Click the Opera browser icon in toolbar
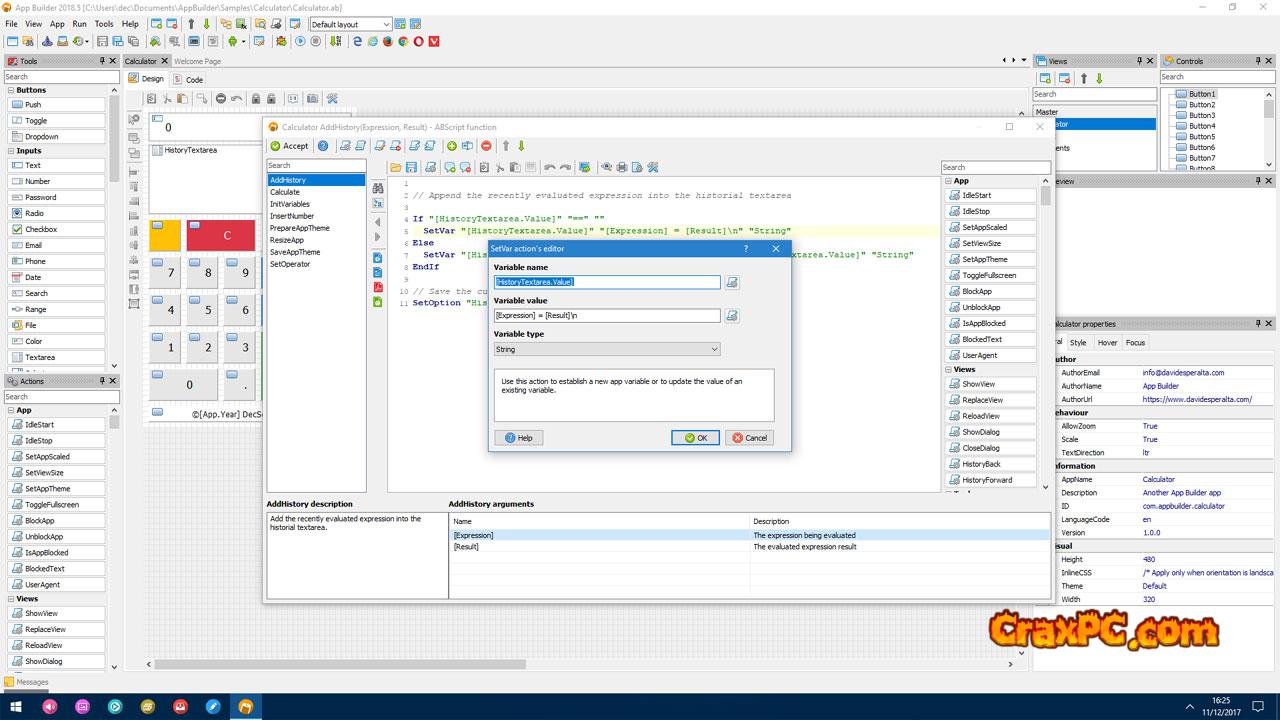The height and width of the screenshot is (720, 1280). coord(418,42)
